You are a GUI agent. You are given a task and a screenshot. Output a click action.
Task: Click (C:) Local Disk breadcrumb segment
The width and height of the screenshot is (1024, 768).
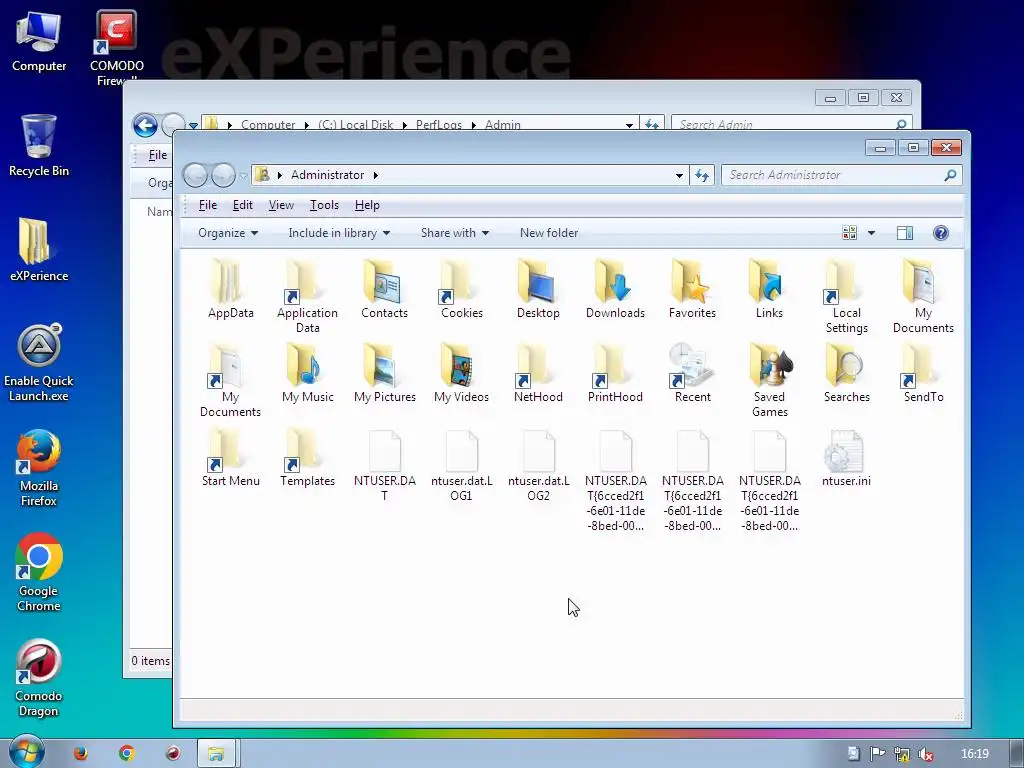click(355, 124)
